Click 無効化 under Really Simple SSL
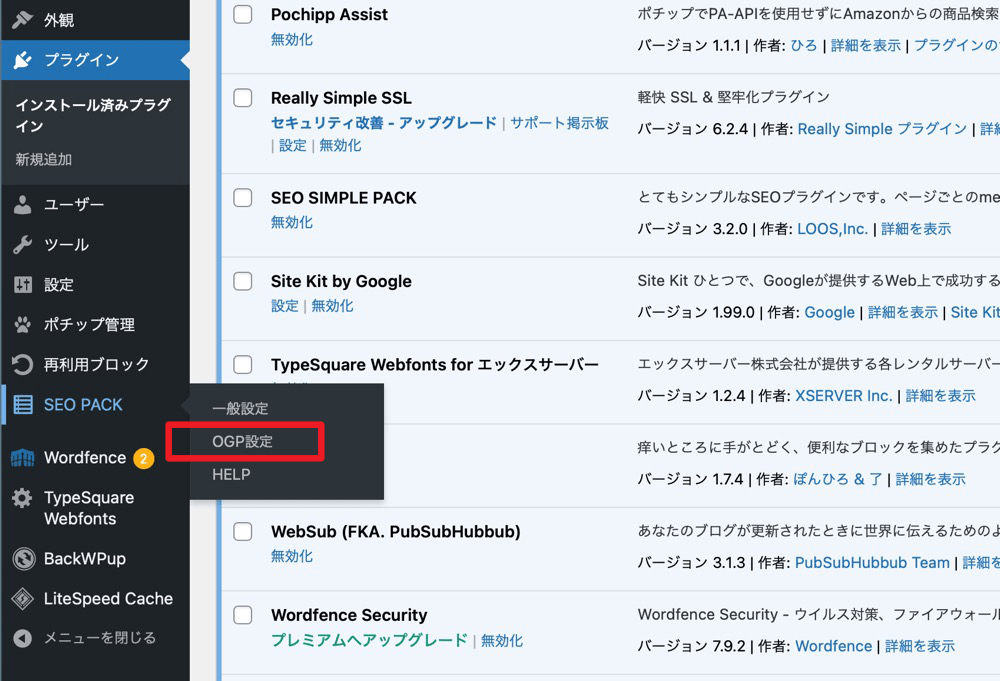The image size is (1000, 681). tap(340, 145)
